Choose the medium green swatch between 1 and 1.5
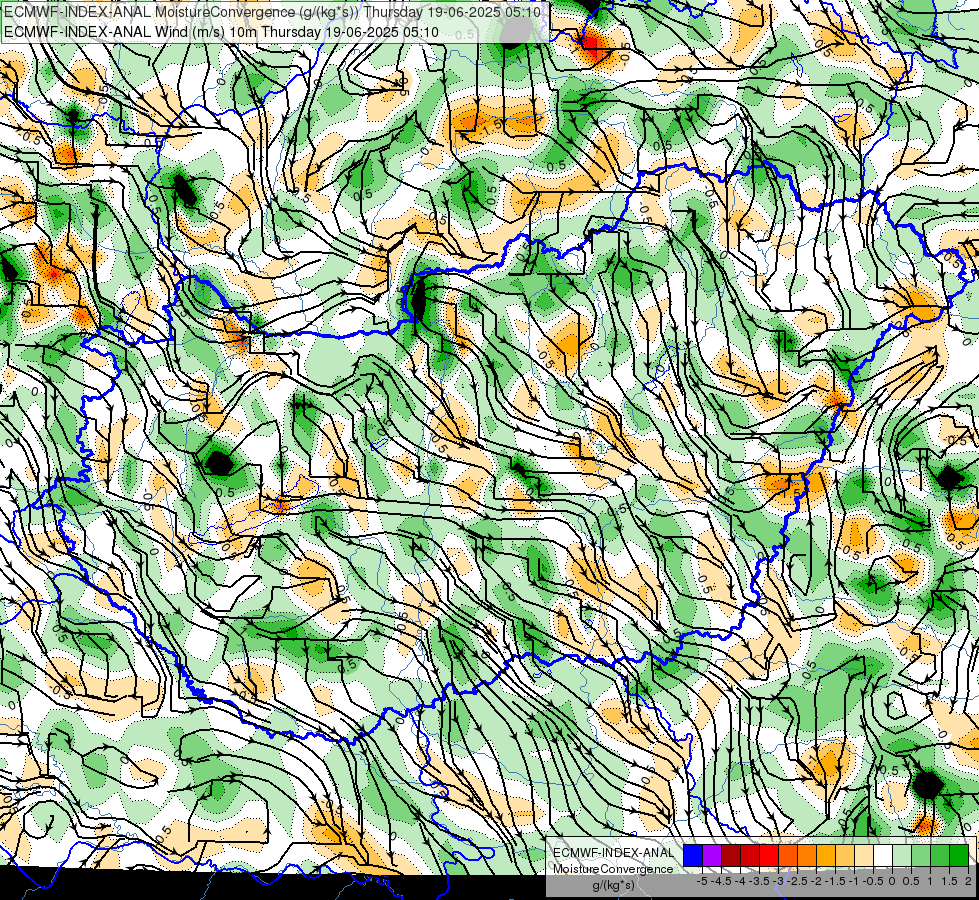Viewport: 979px width, 900px height. (x=940, y=856)
